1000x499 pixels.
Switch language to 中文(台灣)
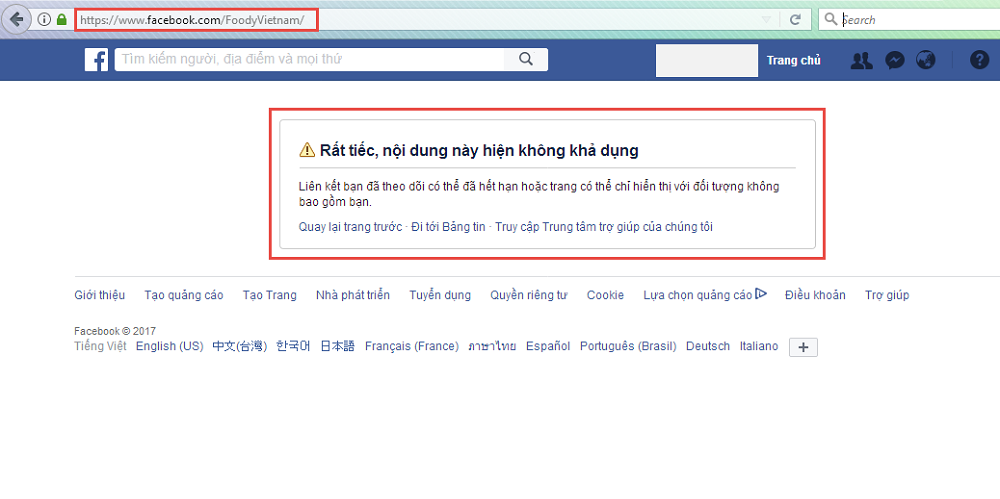point(240,346)
